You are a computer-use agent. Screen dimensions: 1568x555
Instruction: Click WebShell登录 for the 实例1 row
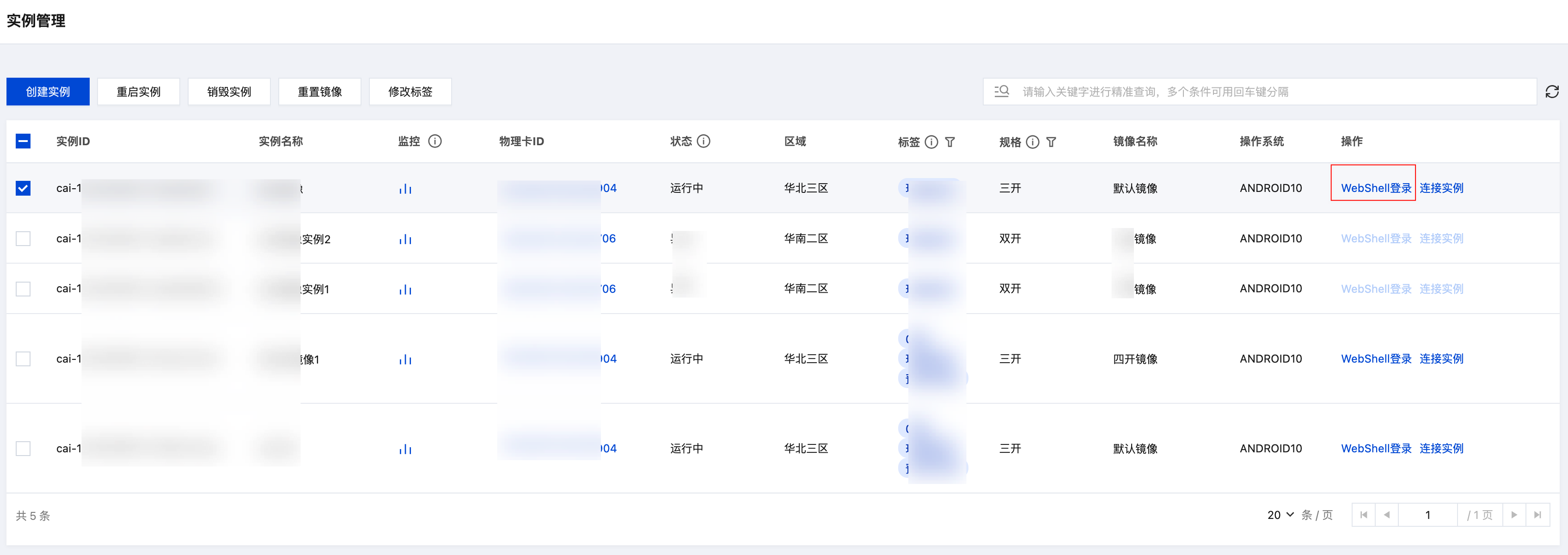tap(1376, 289)
